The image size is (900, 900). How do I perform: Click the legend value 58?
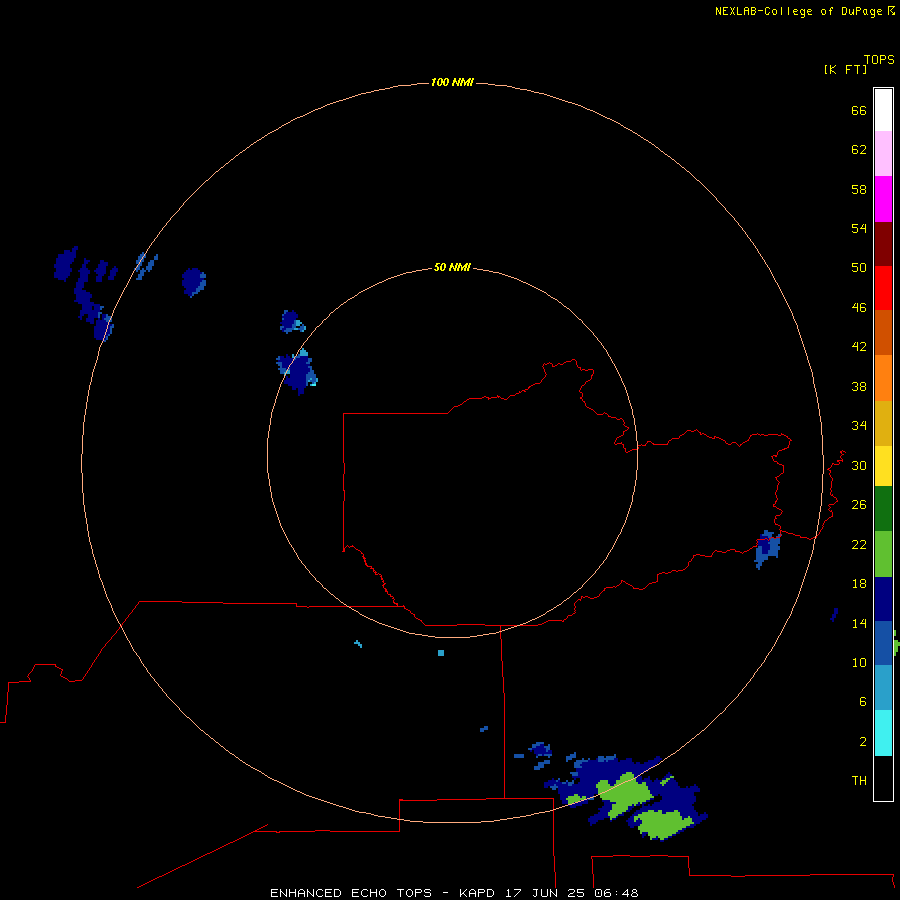coord(859,189)
